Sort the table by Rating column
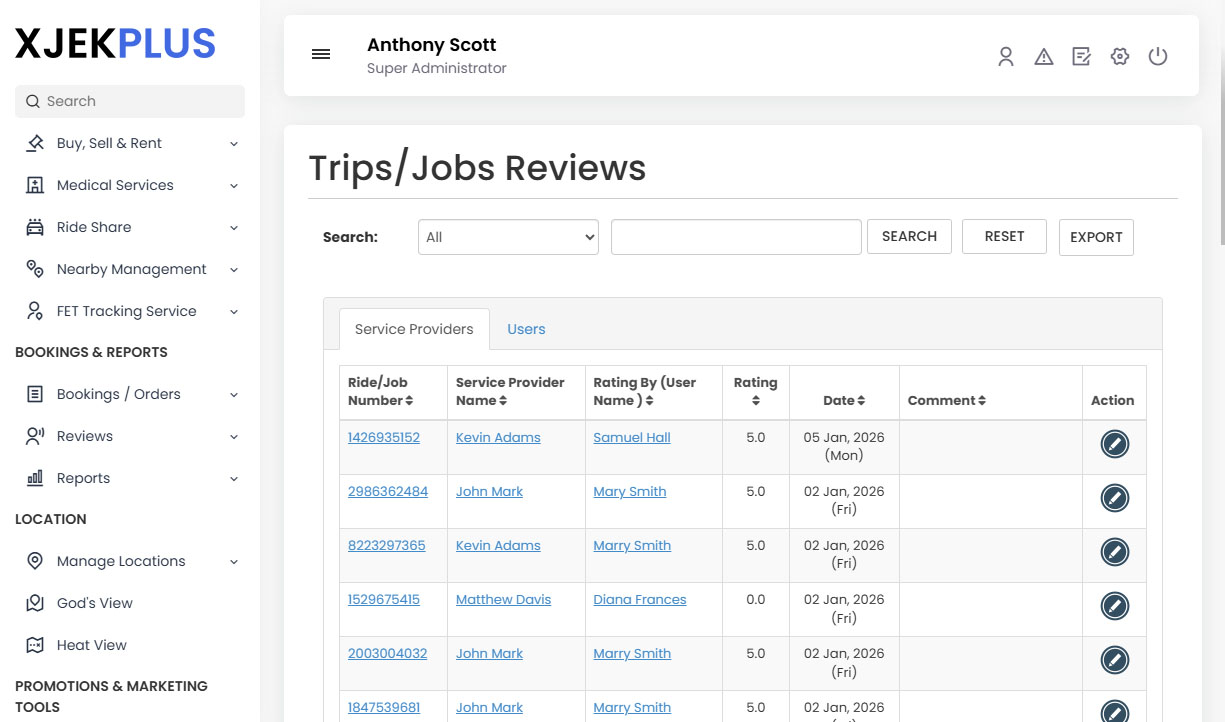This screenshot has height=722, width=1225. pyautogui.click(x=755, y=391)
